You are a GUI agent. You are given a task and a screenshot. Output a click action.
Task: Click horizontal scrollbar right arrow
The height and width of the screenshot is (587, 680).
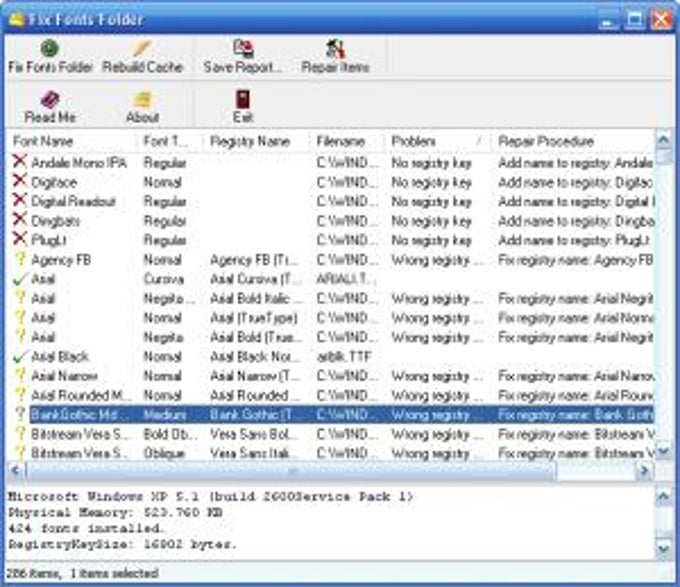point(645,470)
